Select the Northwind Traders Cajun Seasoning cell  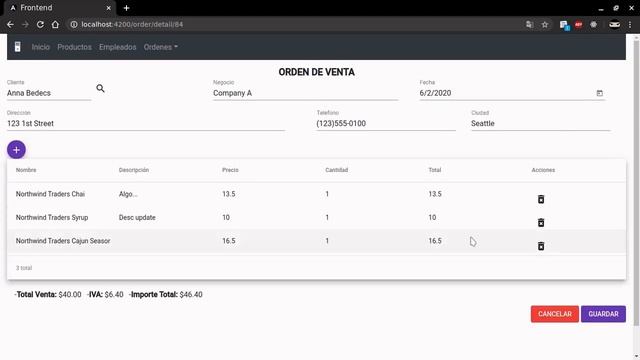(x=63, y=241)
